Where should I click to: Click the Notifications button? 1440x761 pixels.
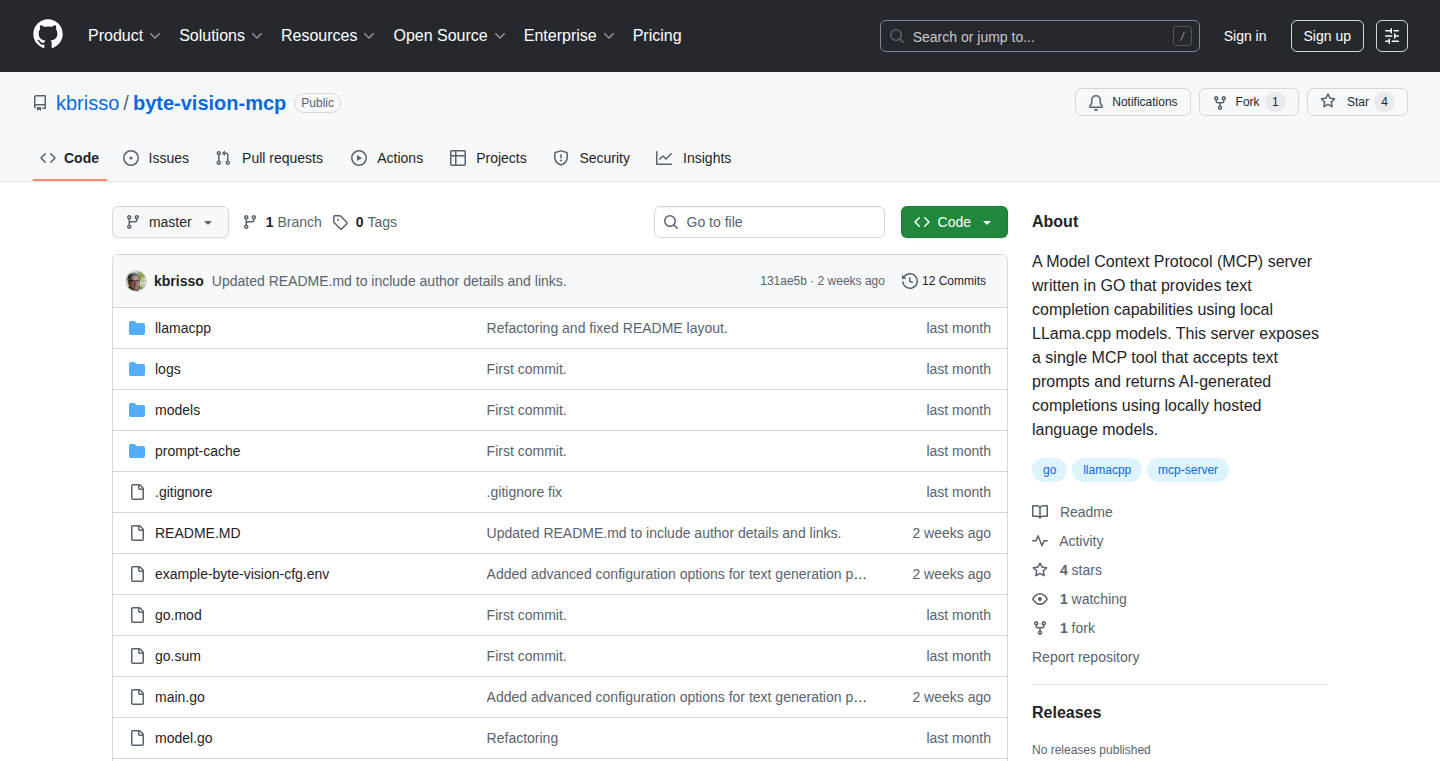(1133, 102)
